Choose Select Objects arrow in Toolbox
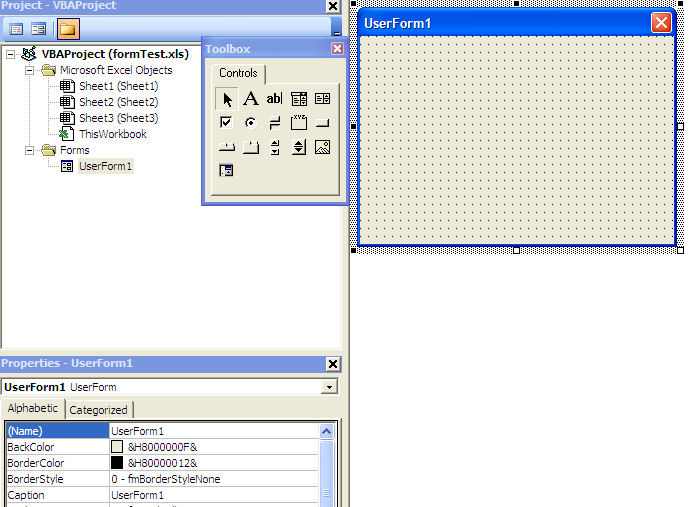The width and height of the screenshot is (692, 507). point(226,99)
